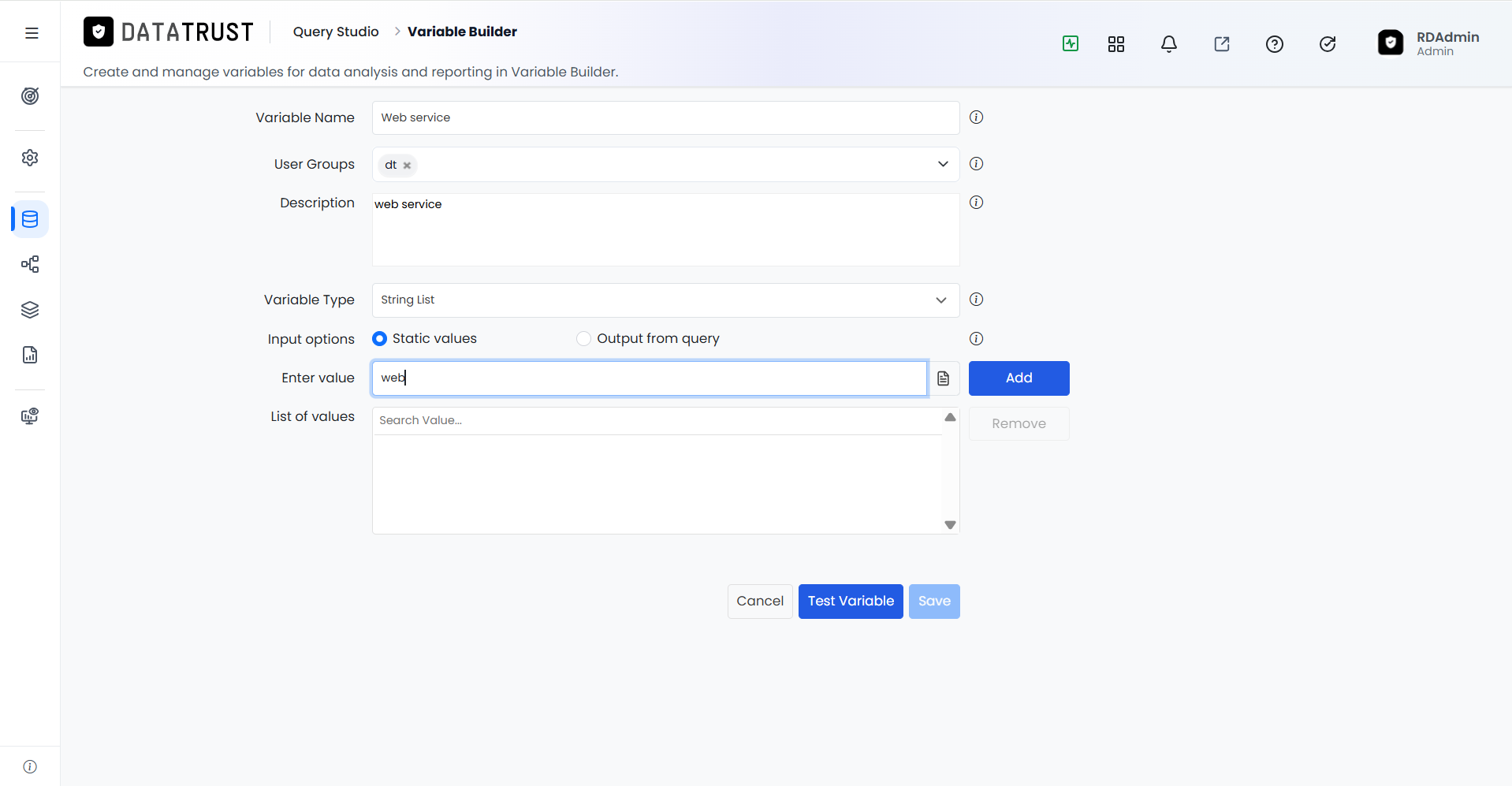Screen dimensions: 1512x786
Task: Navigate to Query Studio breadcrumb
Action: point(336,32)
